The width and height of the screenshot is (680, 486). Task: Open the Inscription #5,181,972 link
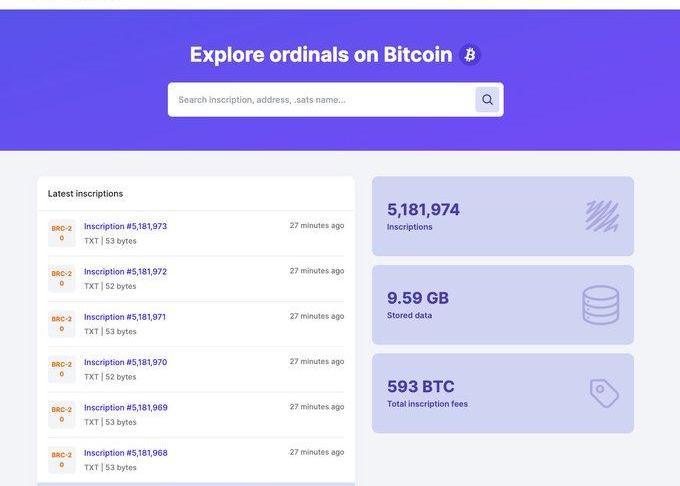(125, 271)
